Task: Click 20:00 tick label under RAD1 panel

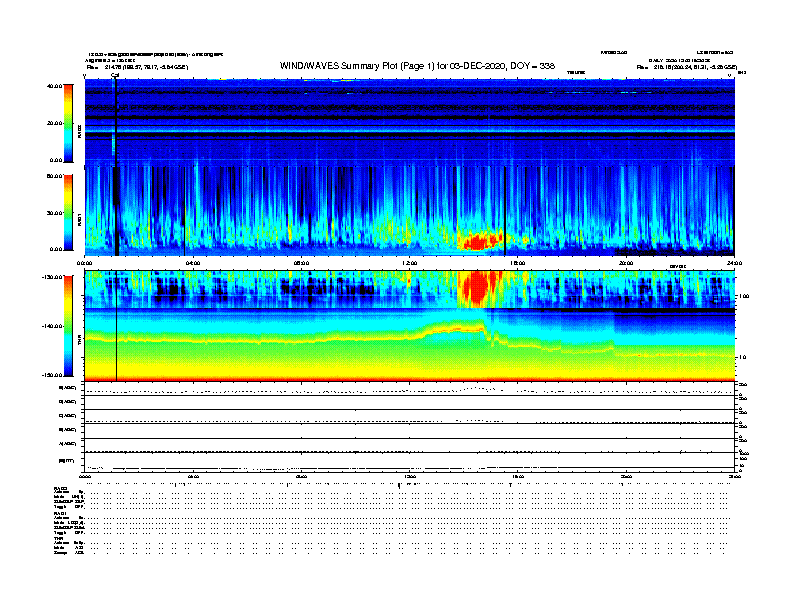Action: tap(626, 263)
